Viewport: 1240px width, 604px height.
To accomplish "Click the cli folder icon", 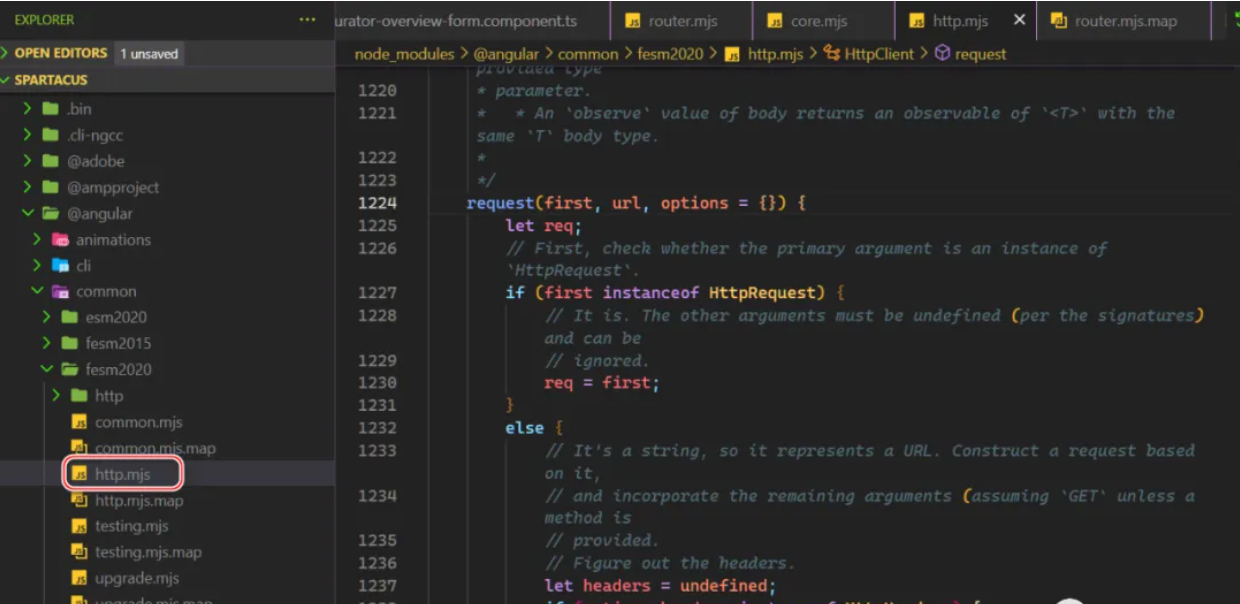I will click(x=60, y=266).
